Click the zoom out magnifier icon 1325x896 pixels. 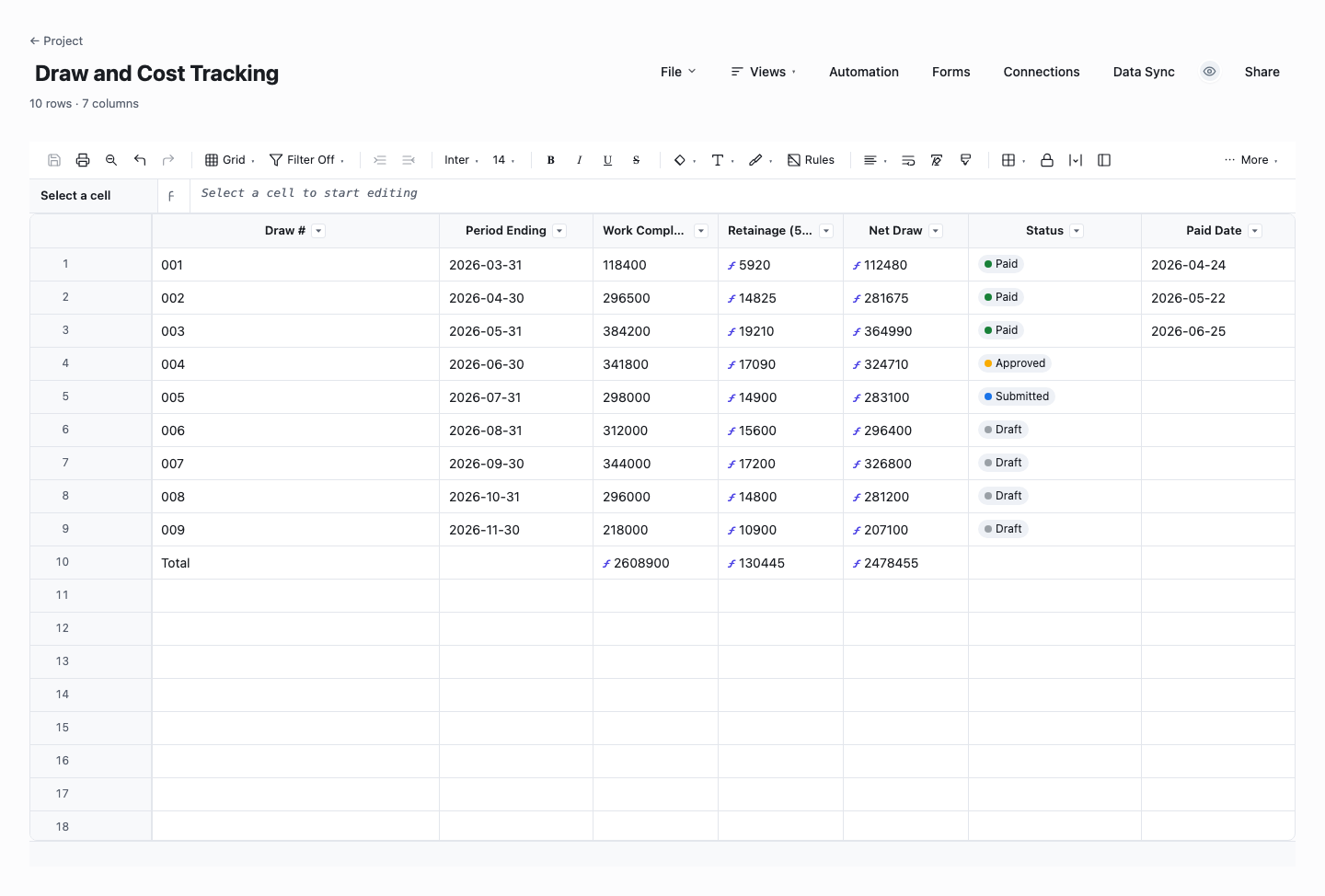111,160
